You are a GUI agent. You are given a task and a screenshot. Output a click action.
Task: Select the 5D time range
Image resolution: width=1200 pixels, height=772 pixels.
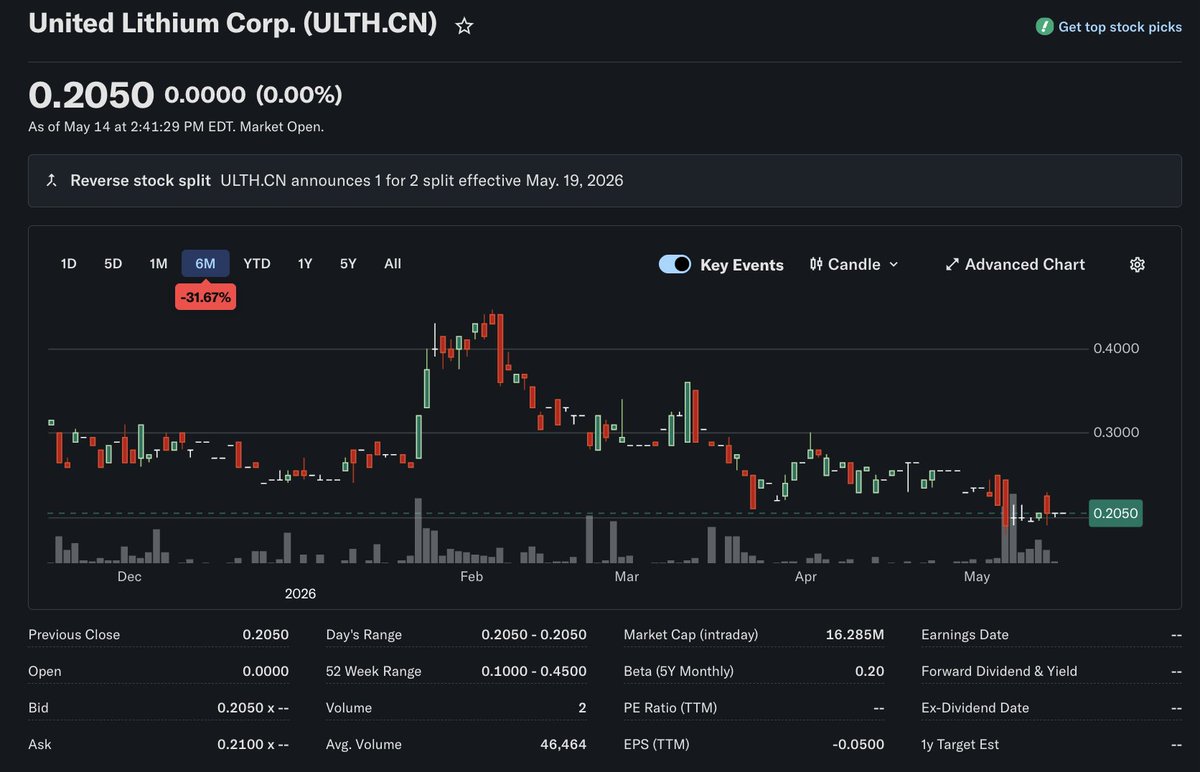point(113,264)
